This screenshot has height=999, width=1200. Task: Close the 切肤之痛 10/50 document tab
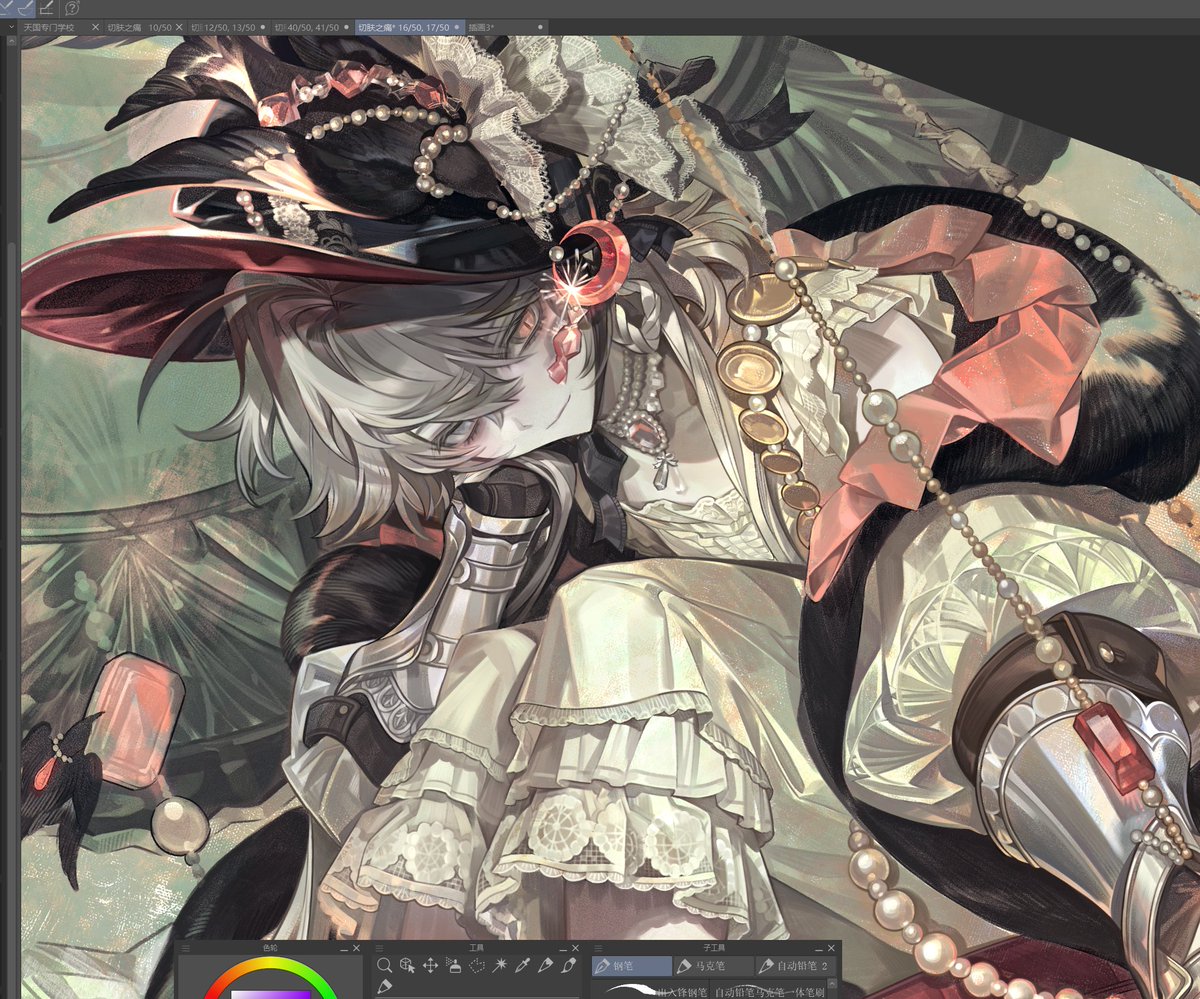[179, 27]
